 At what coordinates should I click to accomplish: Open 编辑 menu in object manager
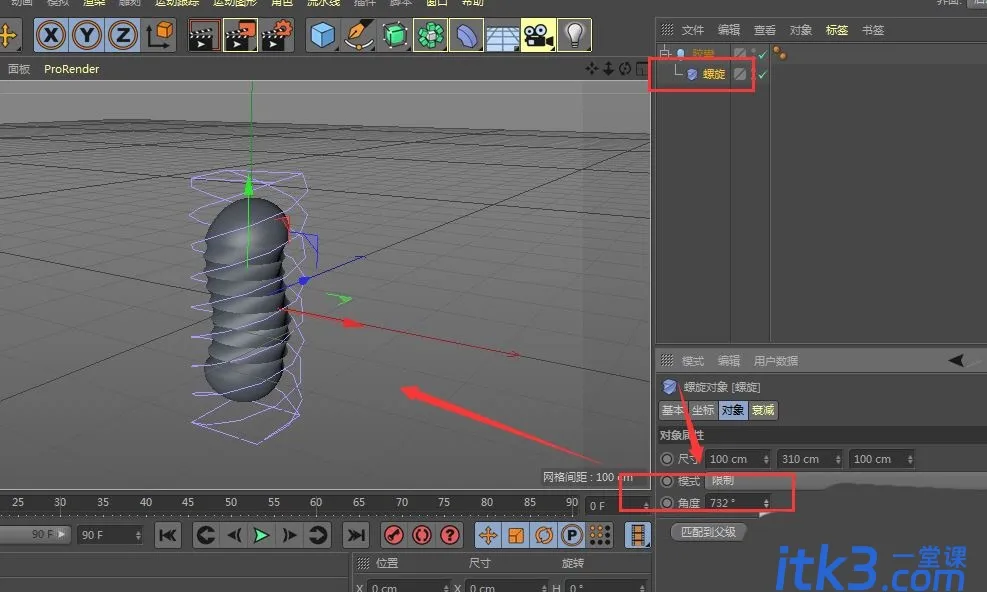729,30
